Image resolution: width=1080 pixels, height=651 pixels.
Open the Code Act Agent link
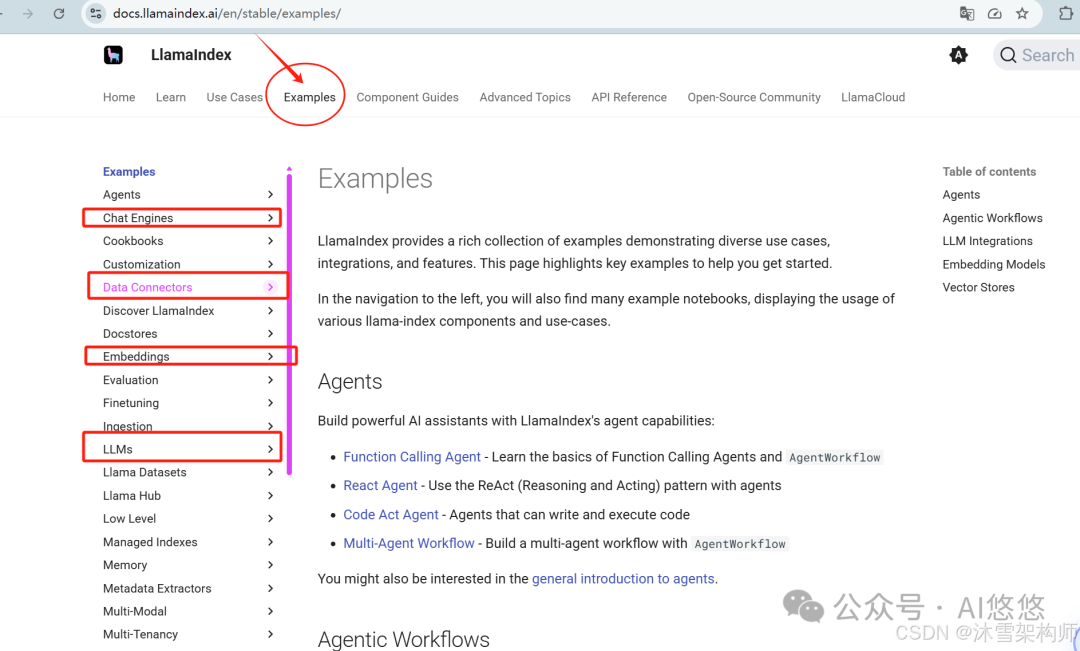(x=391, y=515)
